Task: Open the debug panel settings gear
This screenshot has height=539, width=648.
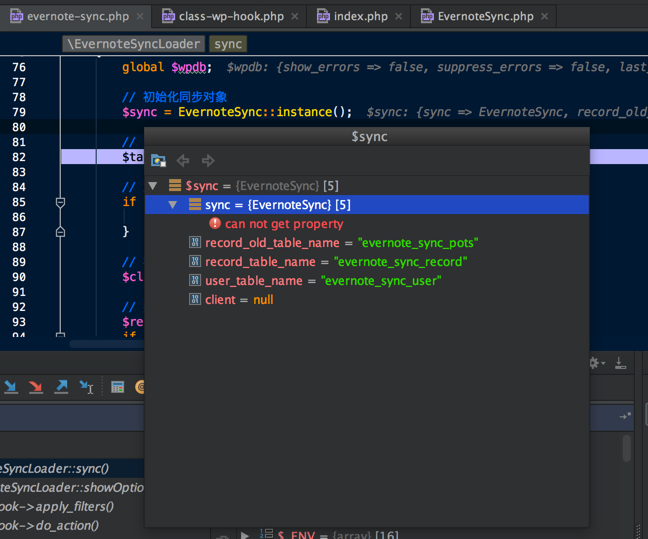Action: [x=595, y=363]
